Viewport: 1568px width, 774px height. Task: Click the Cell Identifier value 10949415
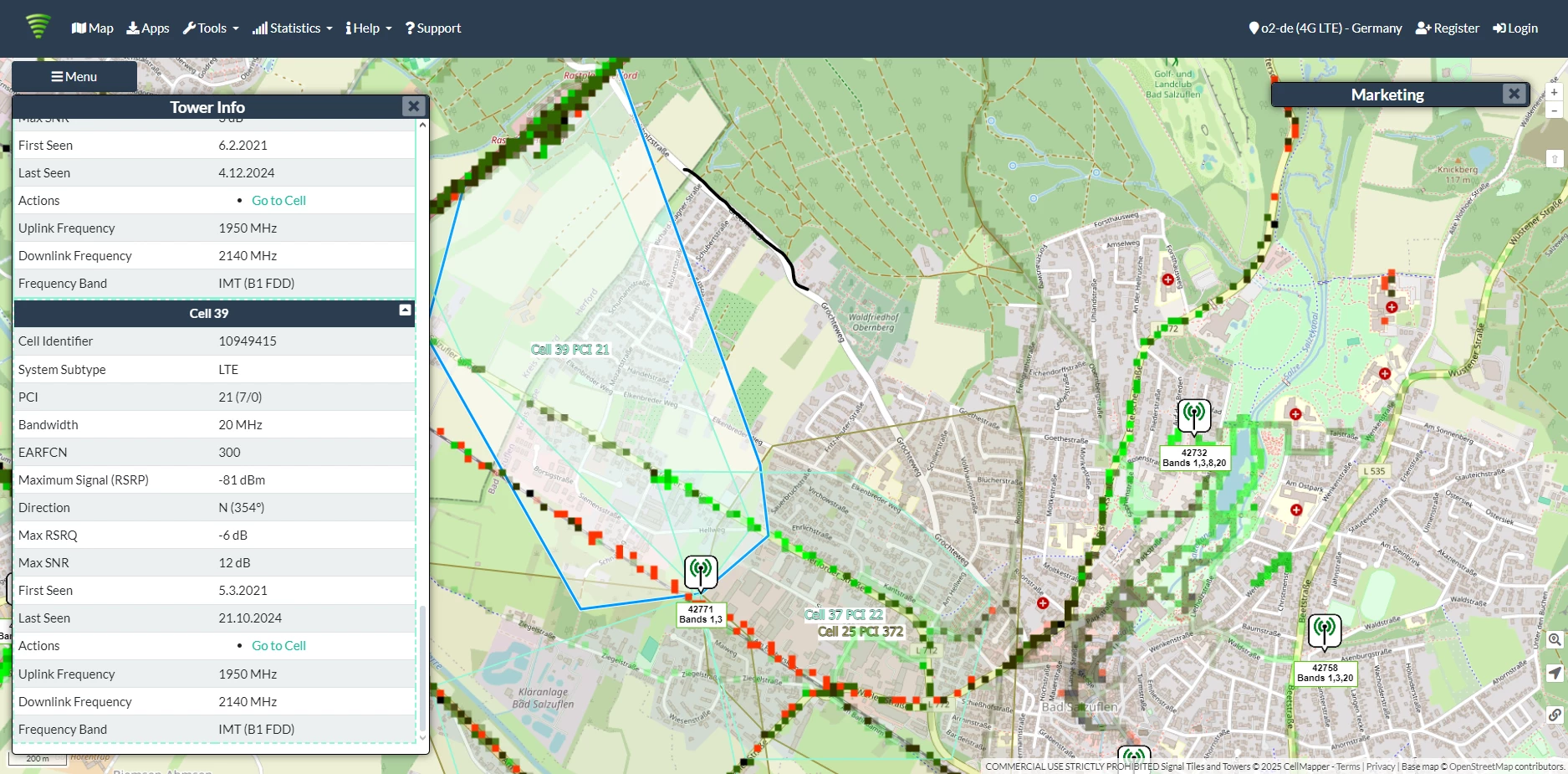(x=248, y=341)
